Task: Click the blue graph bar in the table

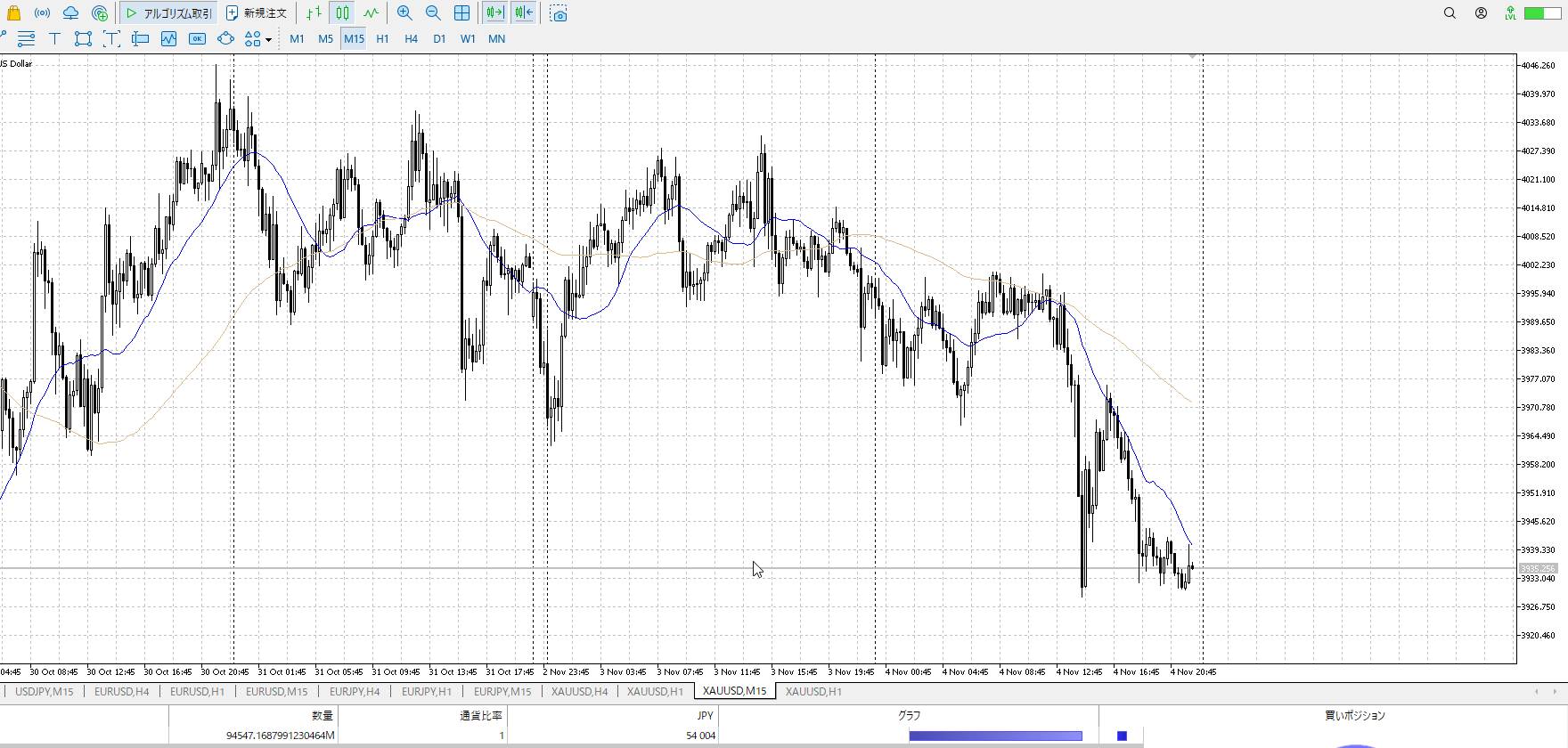Action: 995,736
